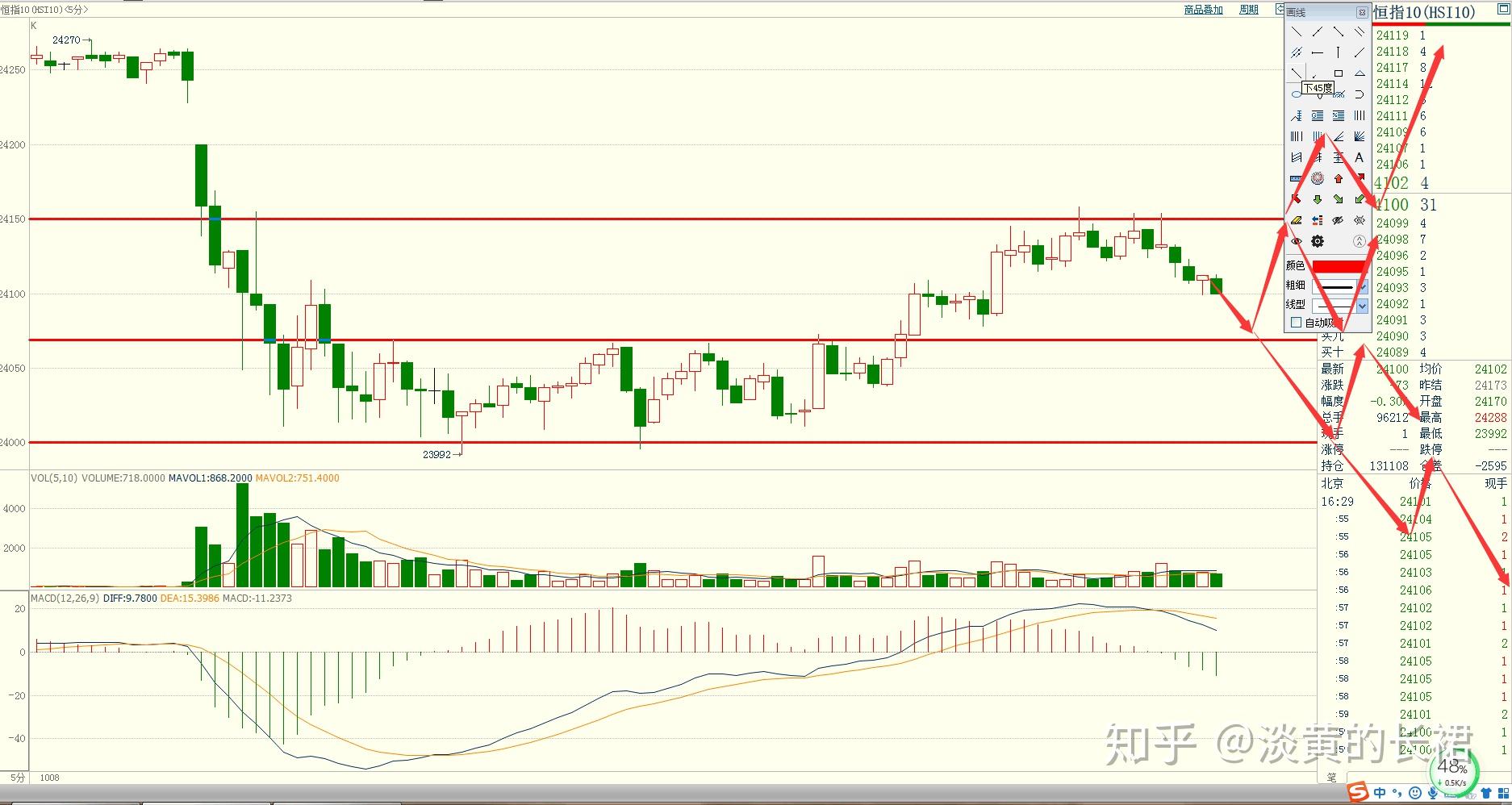
Task: Open drawing settings gear icon
Action: tap(1318, 241)
